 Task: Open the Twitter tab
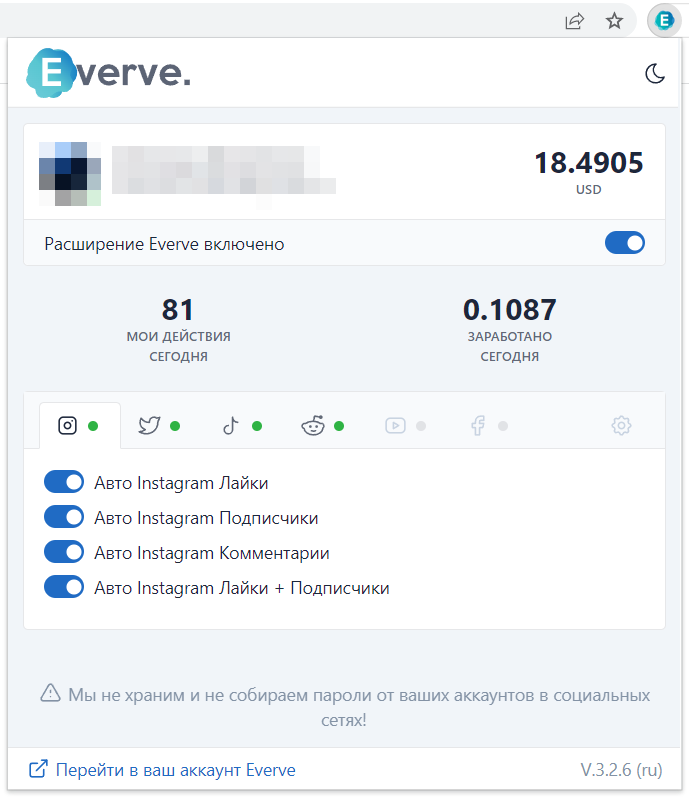click(160, 425)
